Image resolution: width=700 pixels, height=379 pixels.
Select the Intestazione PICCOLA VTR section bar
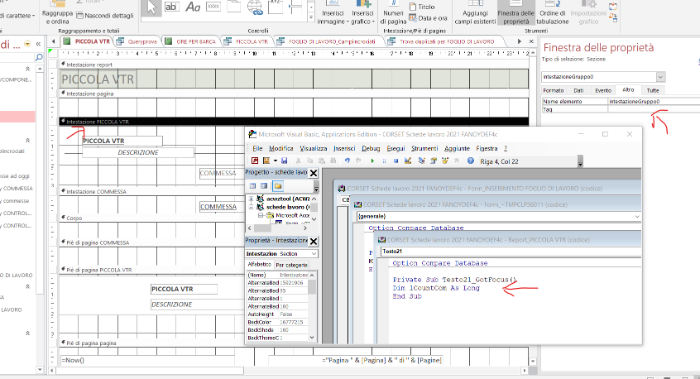point(294,121)
